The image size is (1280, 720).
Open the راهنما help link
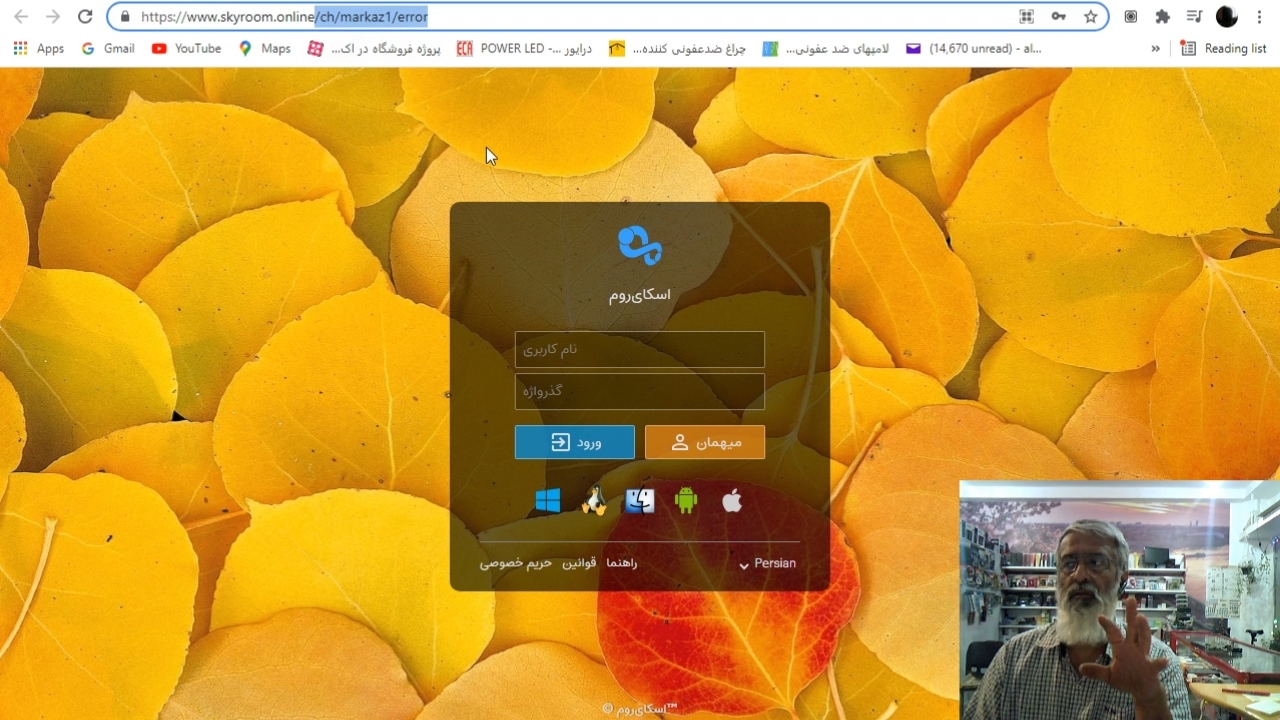(621, 563)
